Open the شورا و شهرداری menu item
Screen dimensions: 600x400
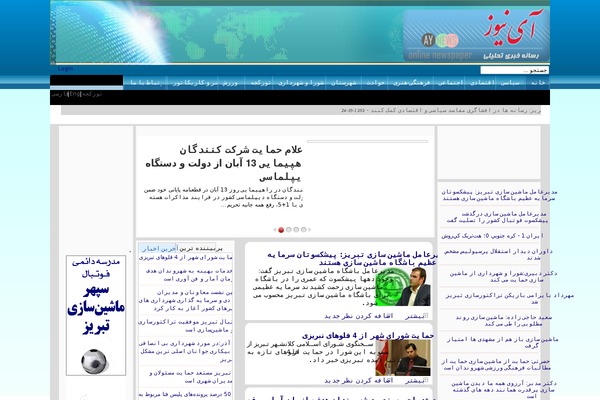(300, 82)
